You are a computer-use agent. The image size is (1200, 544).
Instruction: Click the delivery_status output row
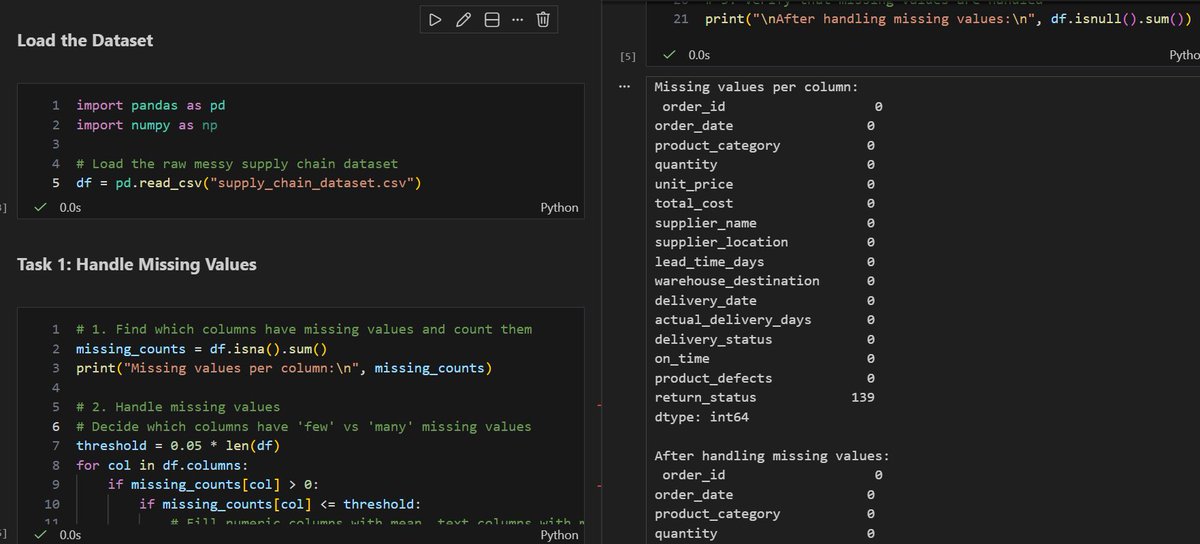[x=765, y=339]
